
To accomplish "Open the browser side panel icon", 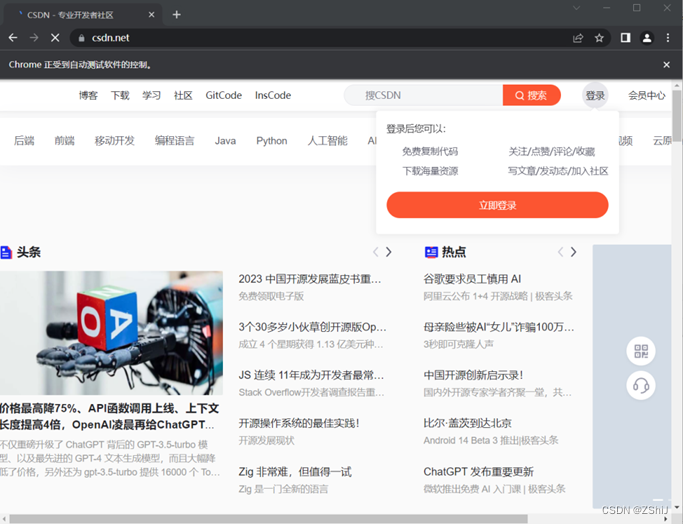I will tap(626, 38).
